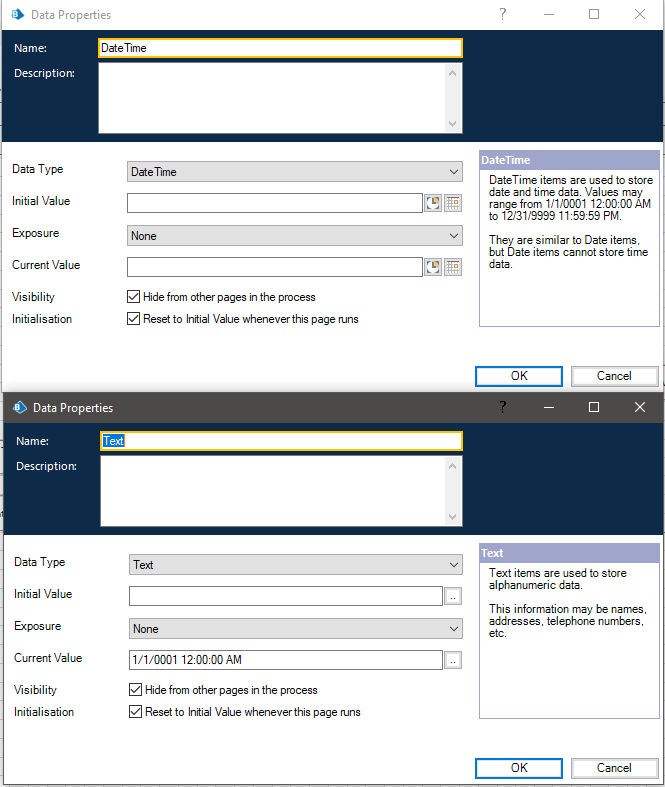
Task: Click the description scroll down arrow in the Text dialog
Action: point(453,516)
